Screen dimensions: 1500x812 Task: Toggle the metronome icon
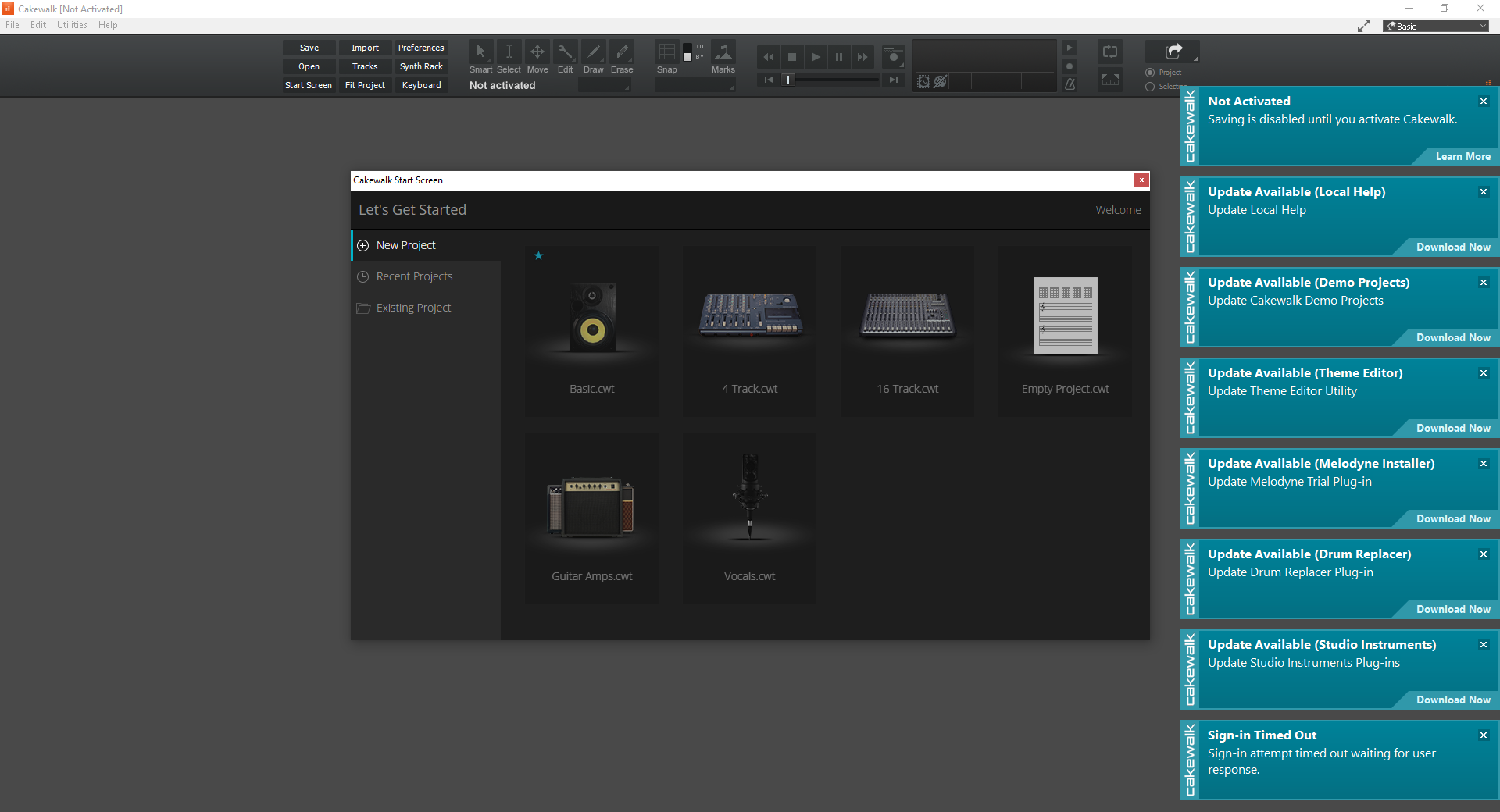(x=1070, y=84)
